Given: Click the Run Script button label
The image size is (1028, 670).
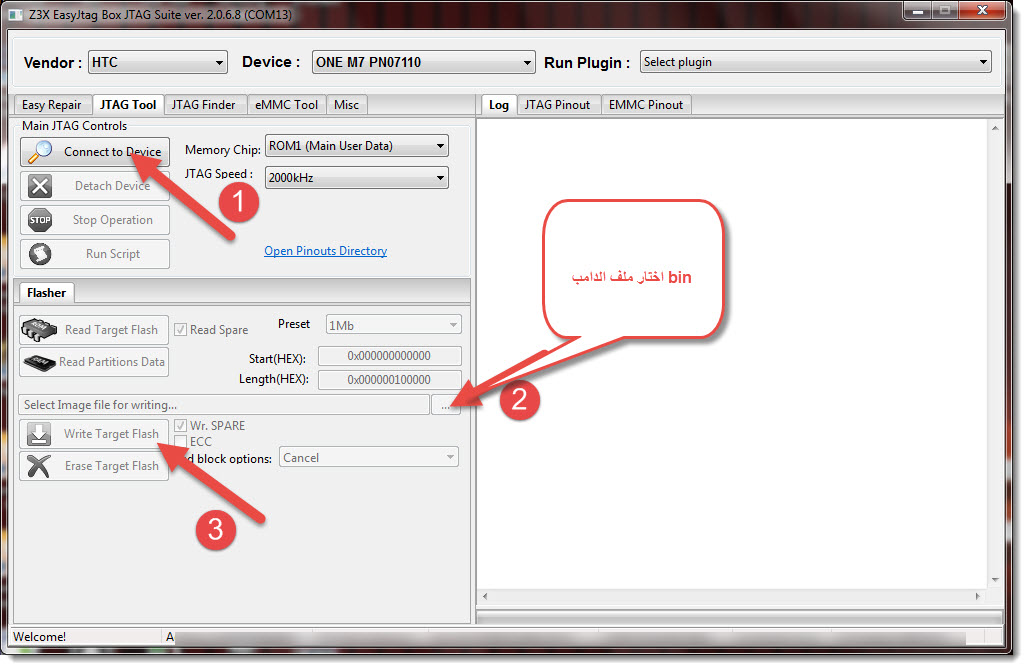Looking at the screenshot, I should click(113, 254).
